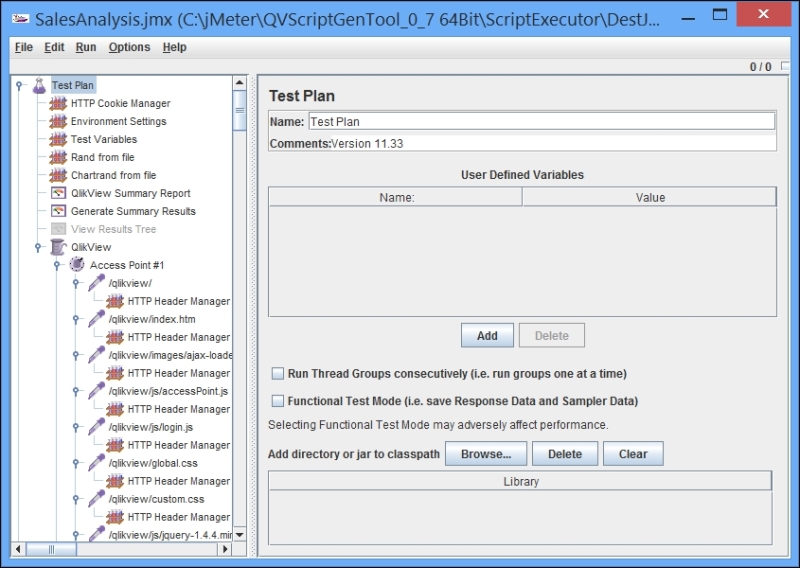Viewport: 800px width, 568px height.
Task: Click tree scrollbar up arrow
Action: [239, 83]
